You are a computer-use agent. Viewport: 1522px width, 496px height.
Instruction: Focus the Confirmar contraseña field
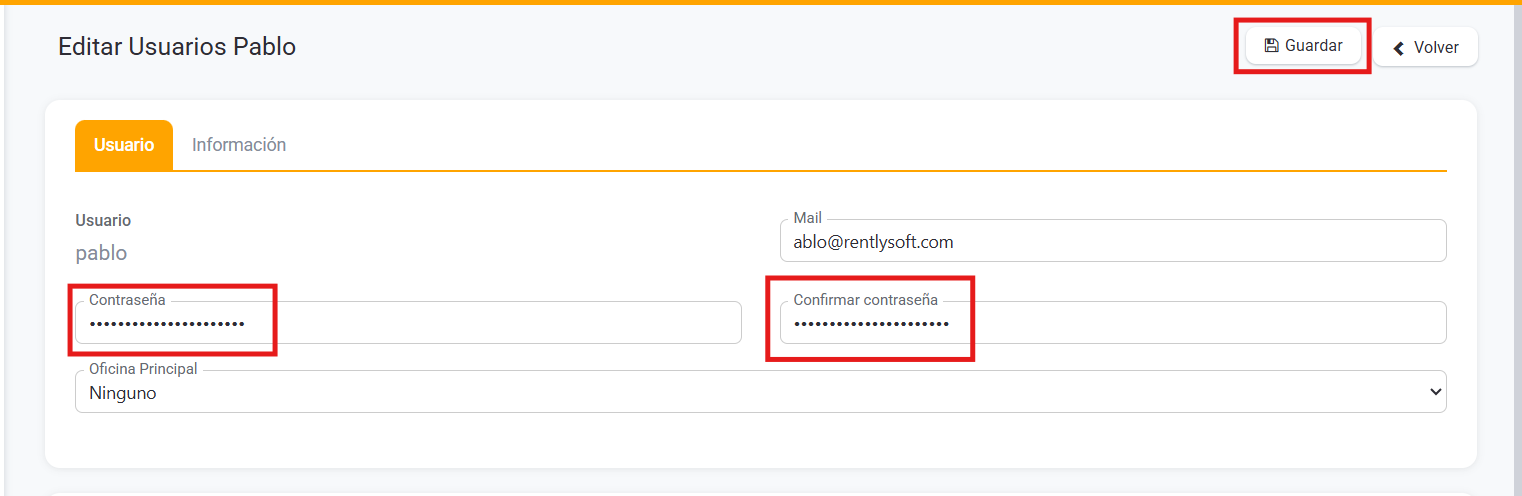coord(1112,324)
